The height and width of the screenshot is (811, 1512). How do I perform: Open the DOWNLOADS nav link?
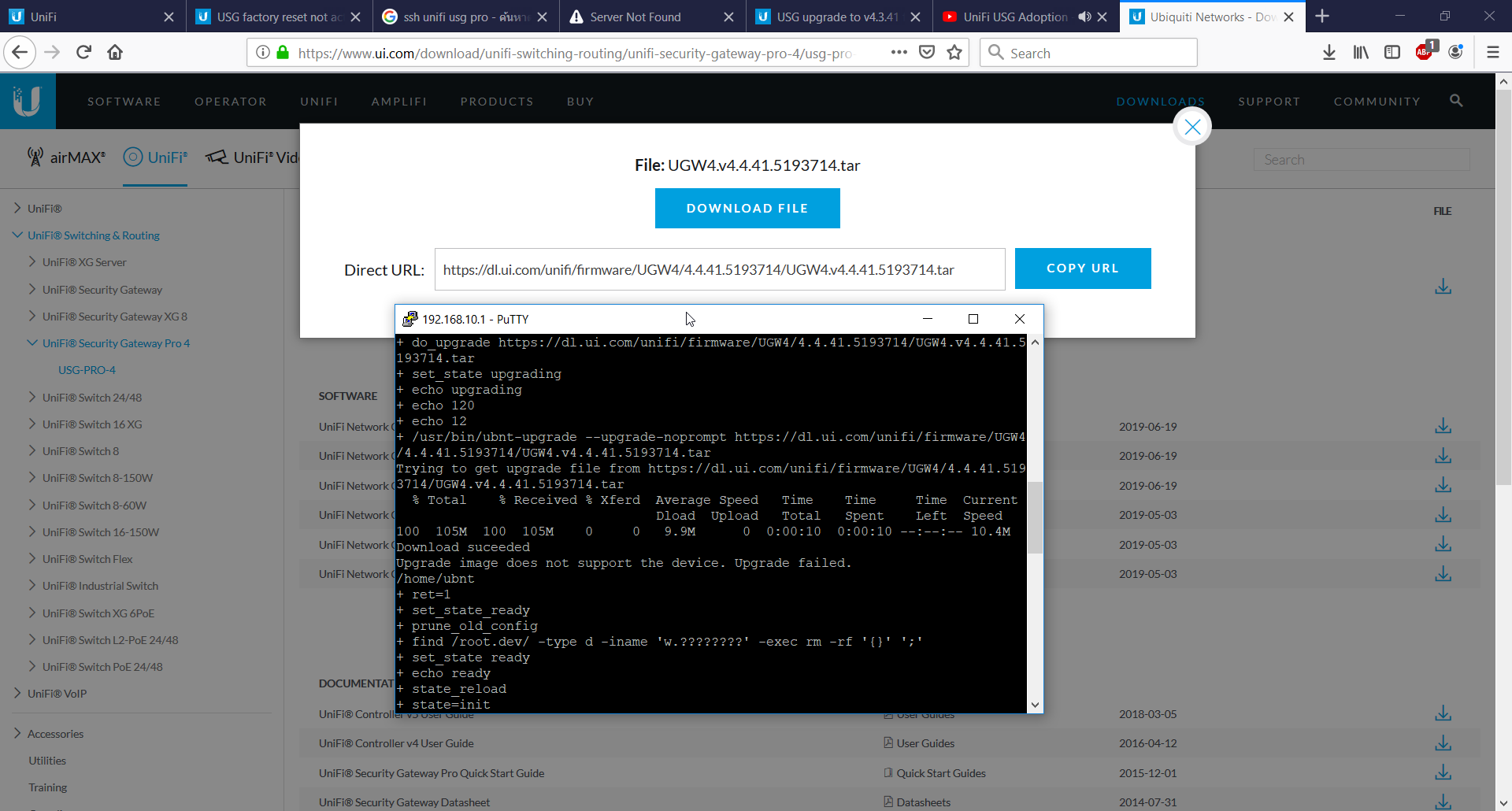click(1160, 102)
